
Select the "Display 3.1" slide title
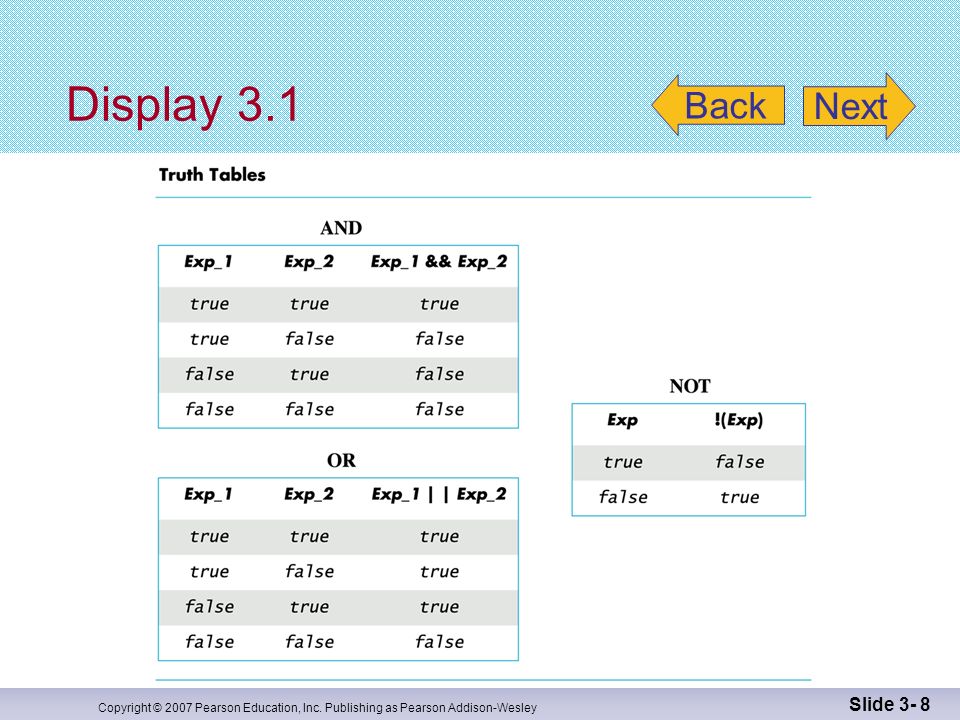pyautogui.click(x=182, y=104)
